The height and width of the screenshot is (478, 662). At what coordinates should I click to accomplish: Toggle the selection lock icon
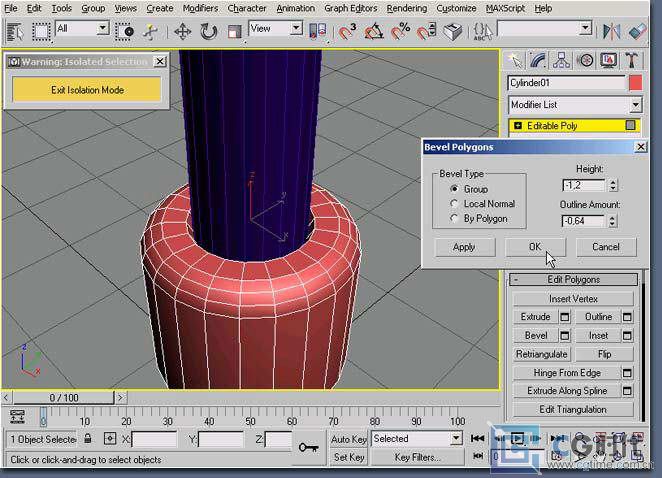point(87,438)
